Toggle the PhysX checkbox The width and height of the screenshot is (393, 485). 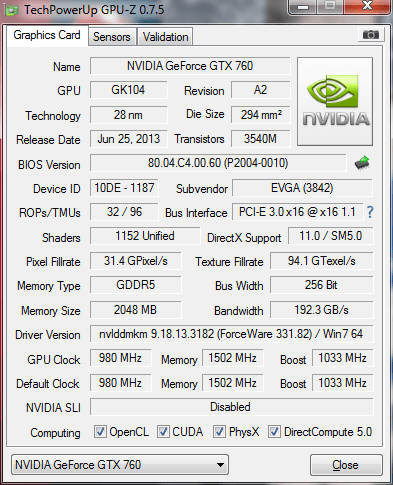(x=219, y=431)
